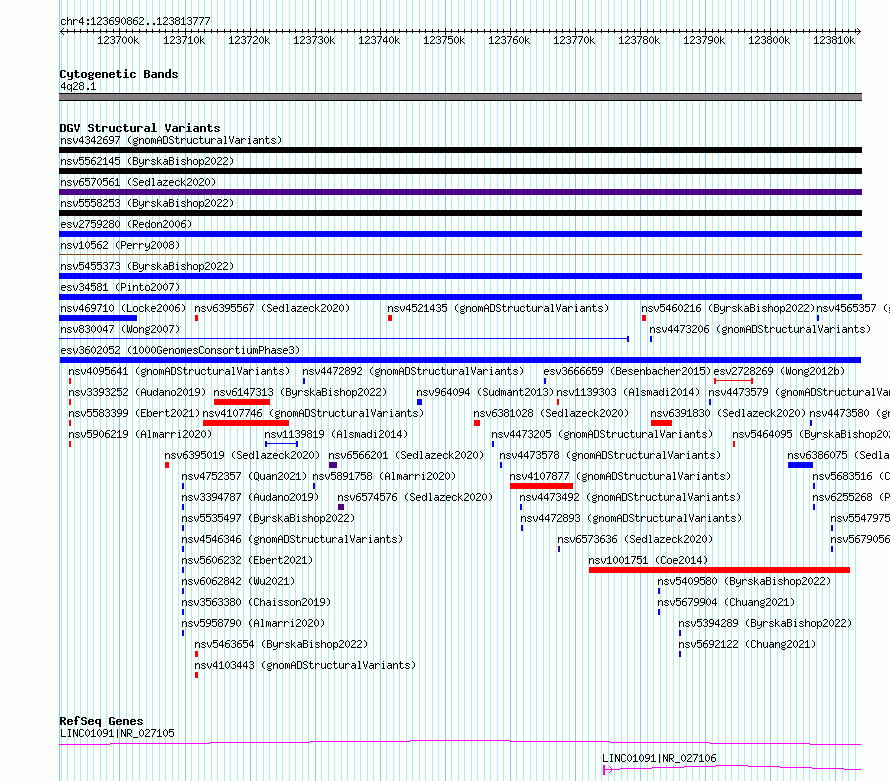890x781 pixels.
Task: Open nsv10562 (Perry2008) variant
Action: pos(120,245)
